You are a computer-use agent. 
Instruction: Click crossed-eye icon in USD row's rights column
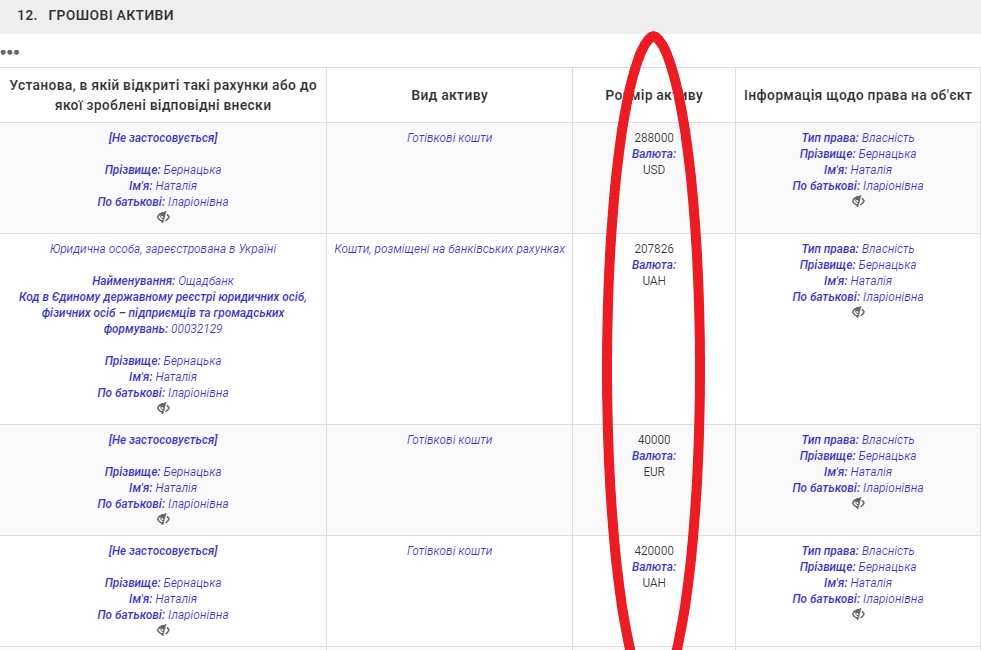point(858,201)
